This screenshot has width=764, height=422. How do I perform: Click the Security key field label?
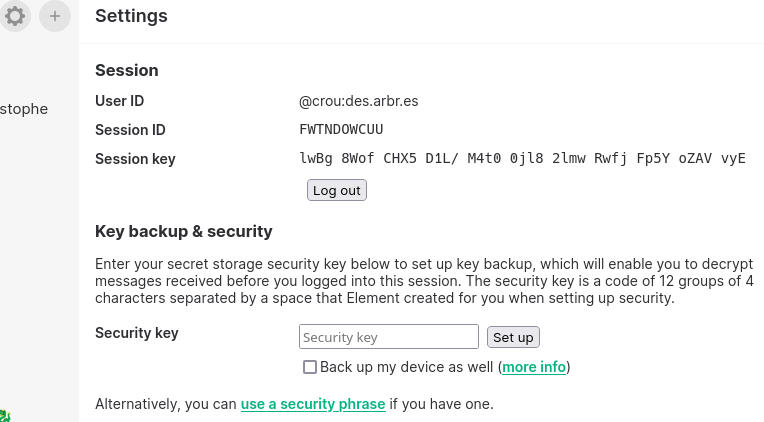coord(137,333)
